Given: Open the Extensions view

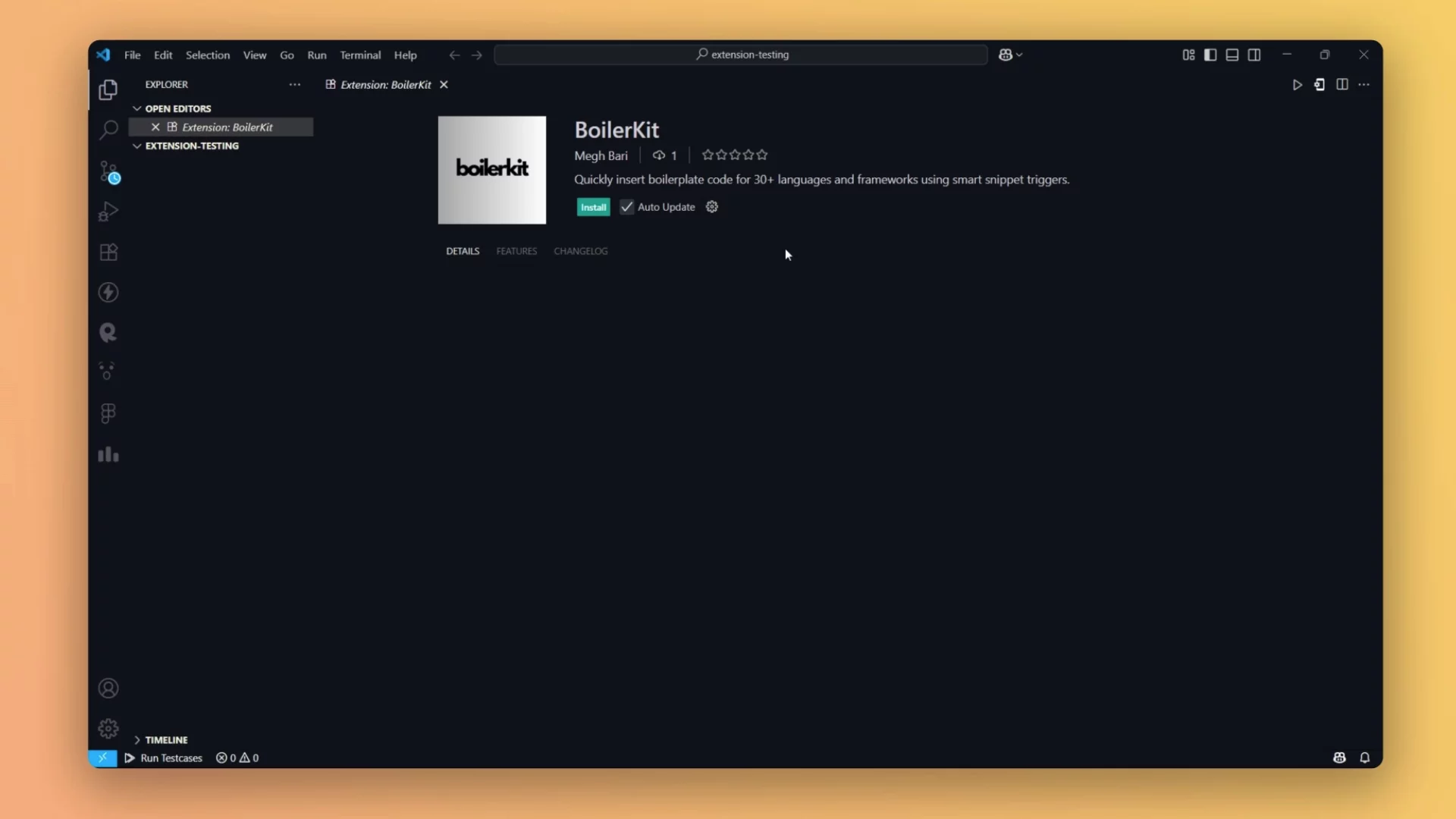Looking at the screenshot, I should (108, 252).
